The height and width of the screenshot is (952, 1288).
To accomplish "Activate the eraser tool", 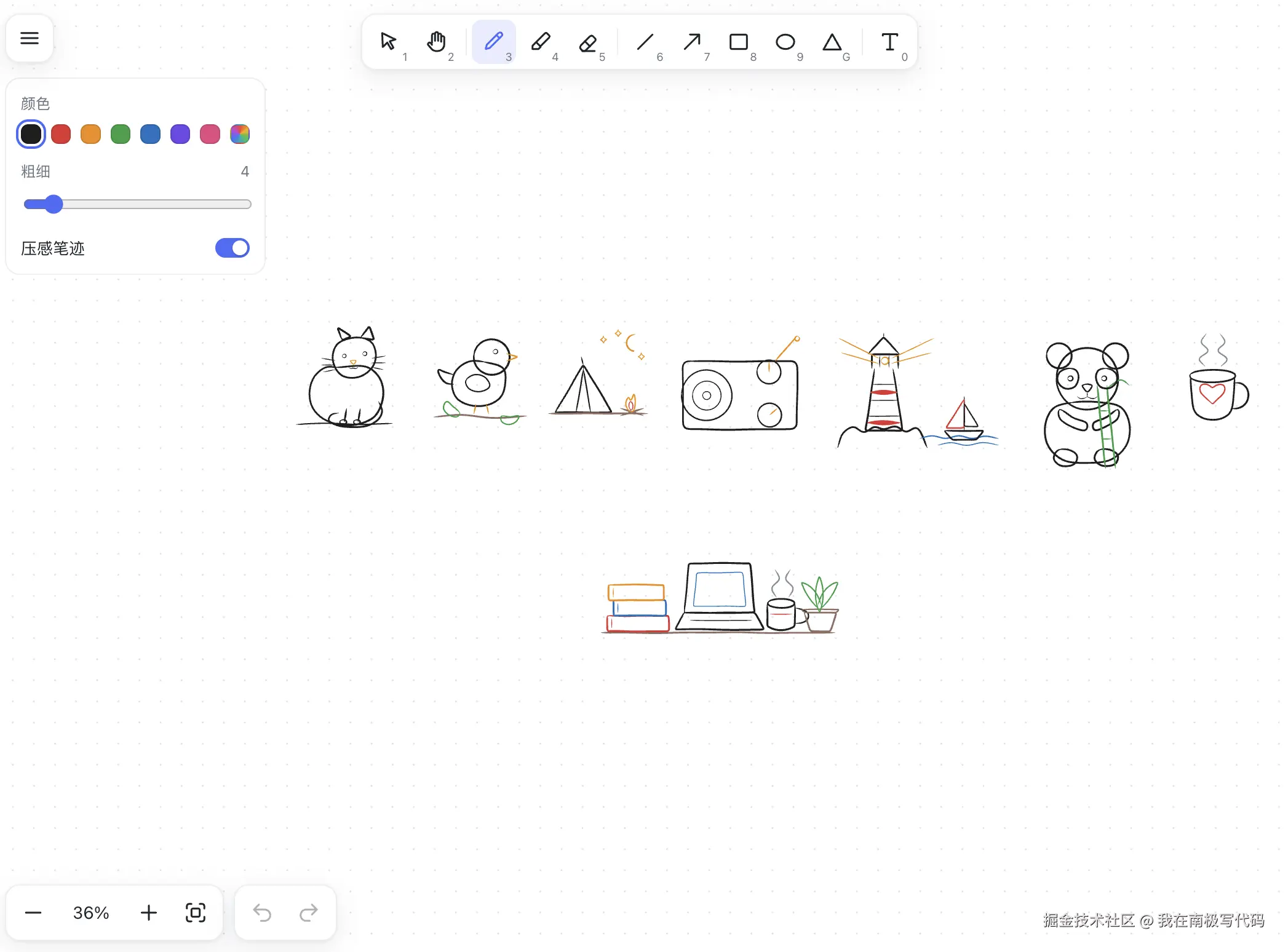I will [587, 42].
